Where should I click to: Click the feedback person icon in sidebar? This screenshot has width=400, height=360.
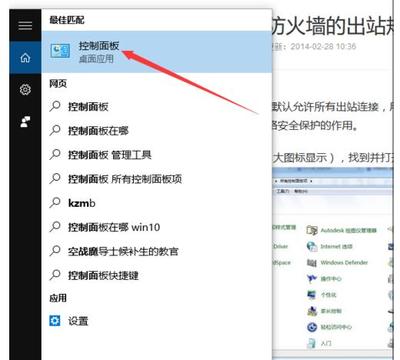(25, 122)
